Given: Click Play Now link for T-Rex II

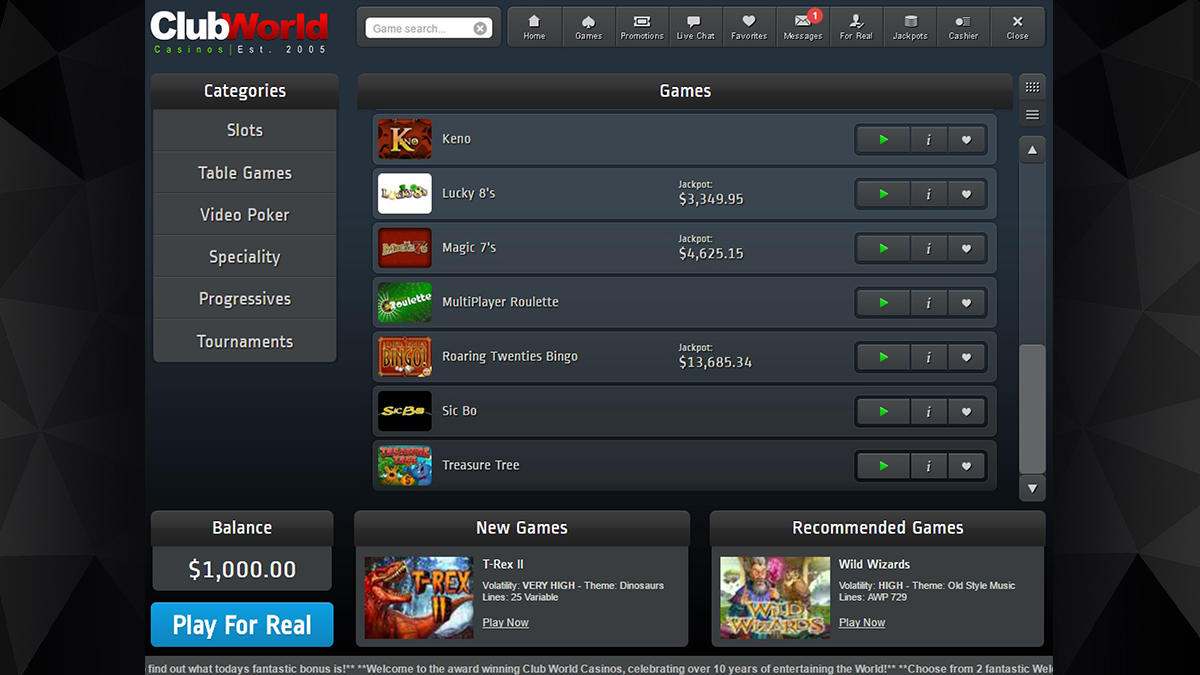Looking at the screenshot, I should click(506, 623).
